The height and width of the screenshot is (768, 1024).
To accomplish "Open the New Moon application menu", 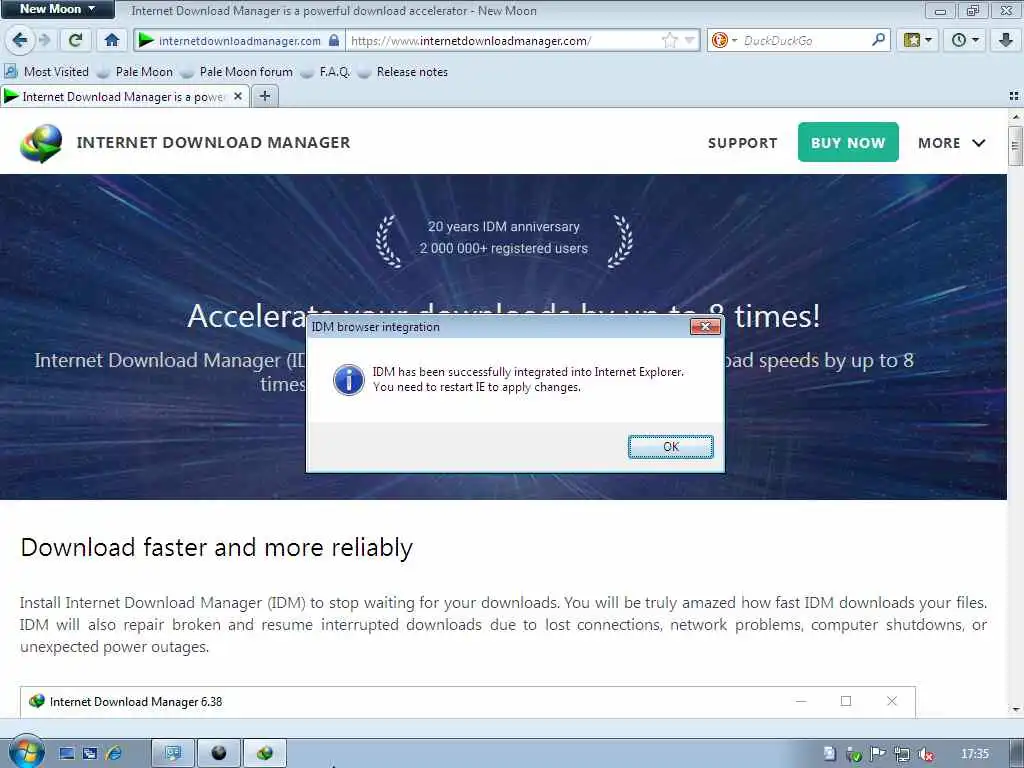I will coord(57,9).
